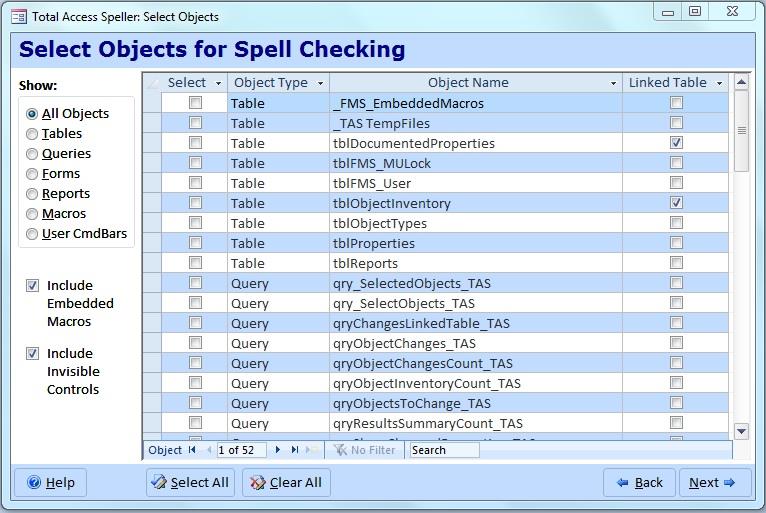Jump to last record arrow
Image resolution: width=766 pixels, height=513 pixels.
click(295, 450)
